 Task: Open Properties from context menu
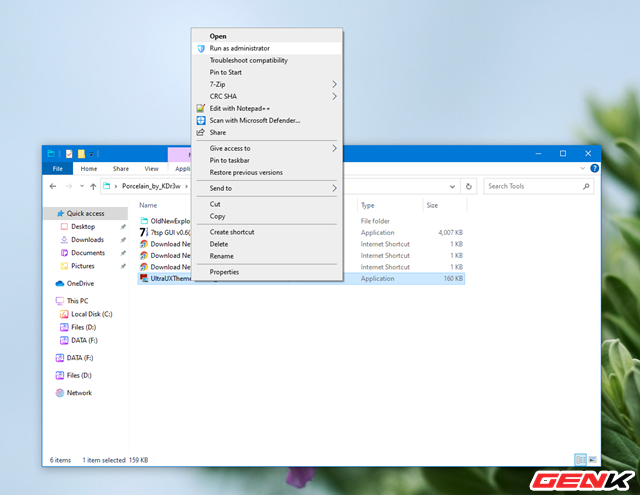(x=267, y=272)
